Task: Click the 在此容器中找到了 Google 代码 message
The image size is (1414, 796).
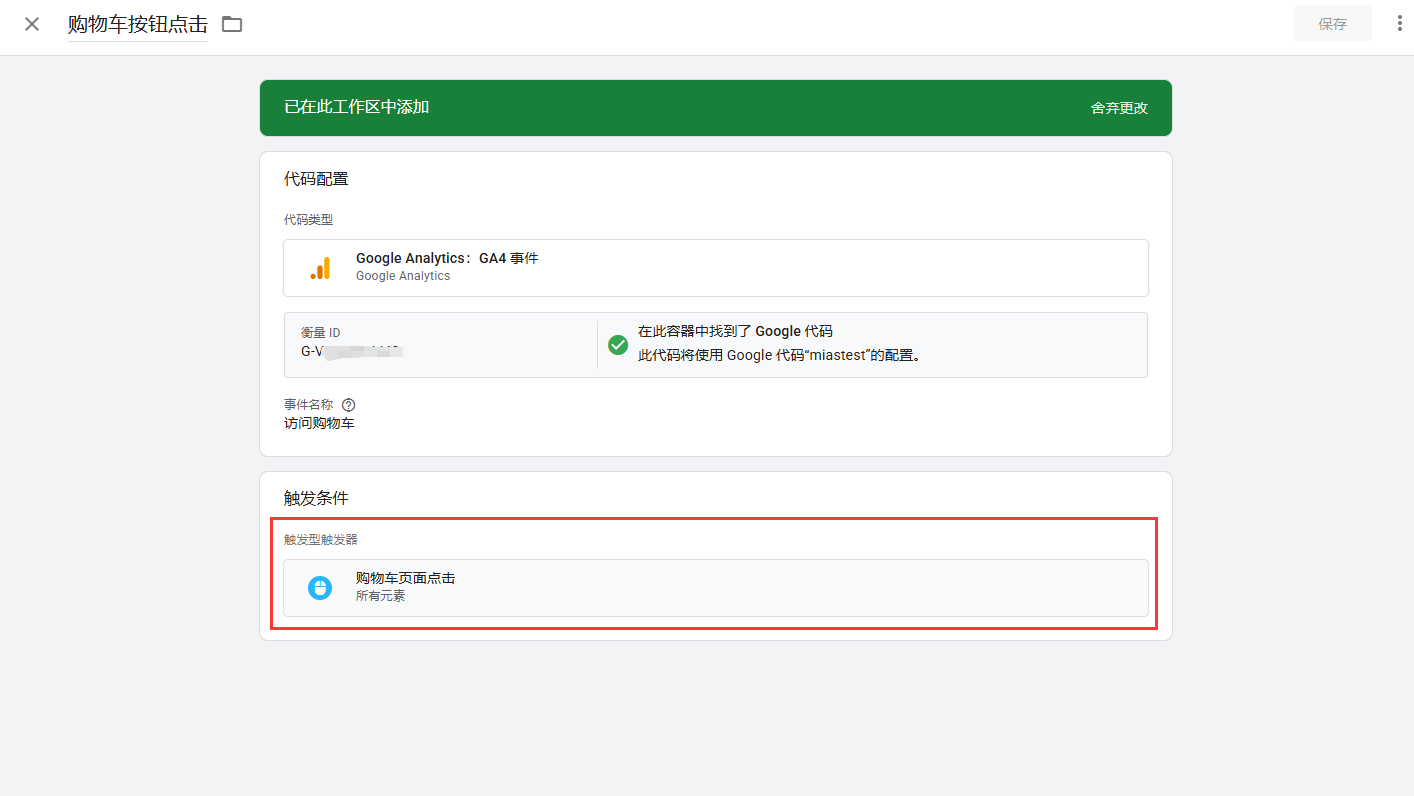Action: 735,332
